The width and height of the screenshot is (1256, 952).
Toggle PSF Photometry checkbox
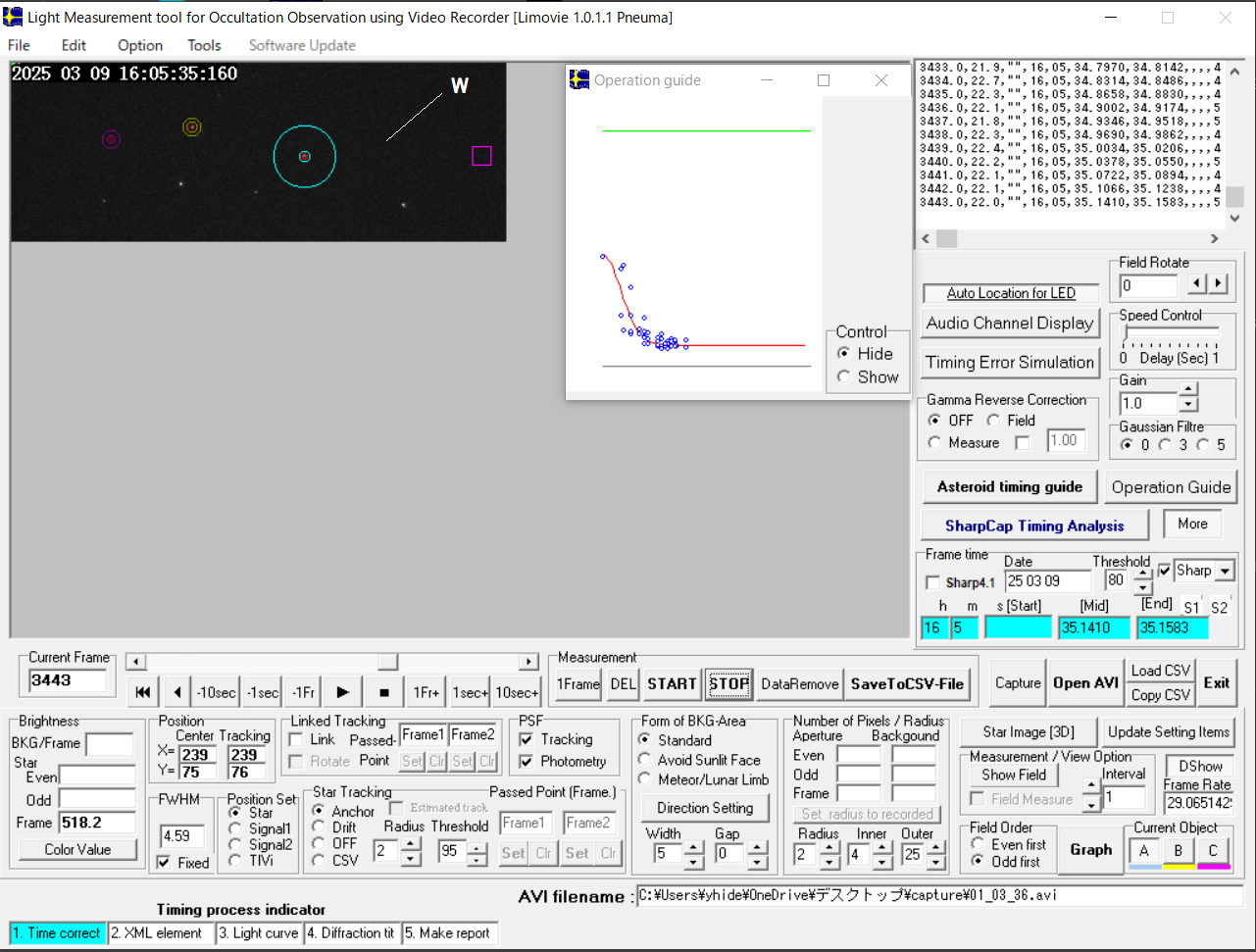[x=527, y=762]
